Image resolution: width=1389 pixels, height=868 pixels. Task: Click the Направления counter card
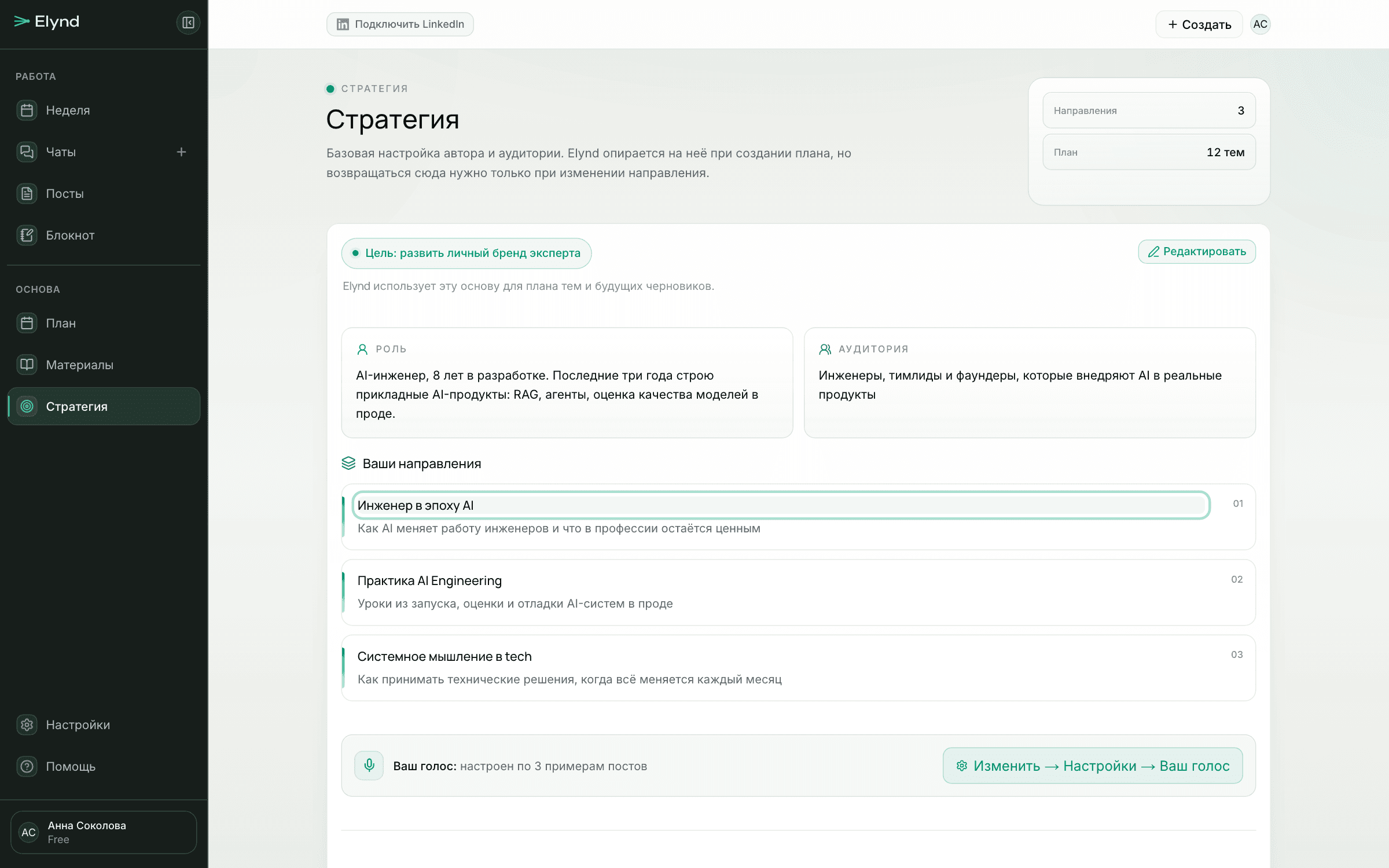click(1149, 111)
